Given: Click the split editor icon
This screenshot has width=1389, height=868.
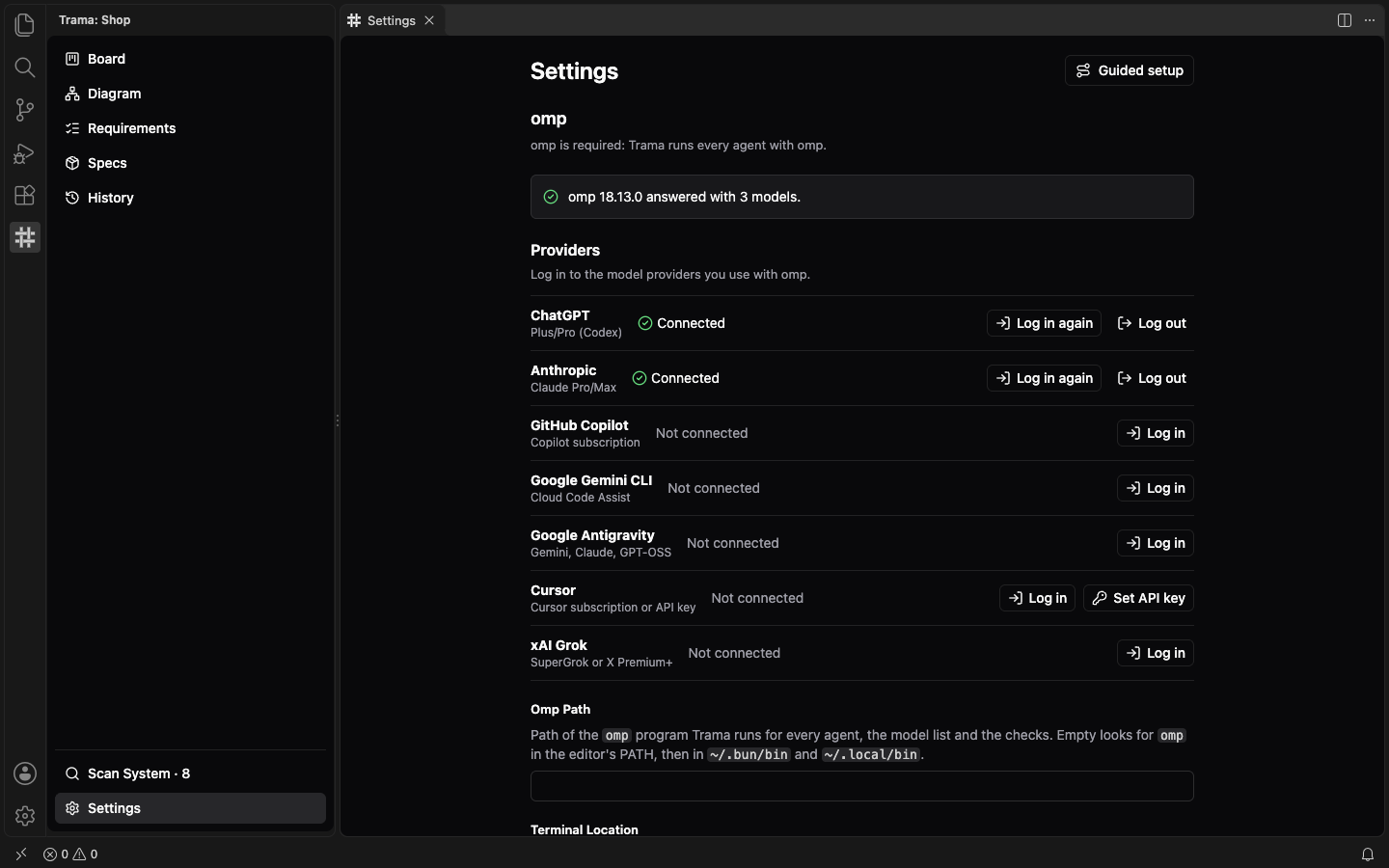Looking at the screenshot, I should coord(1345,20).
